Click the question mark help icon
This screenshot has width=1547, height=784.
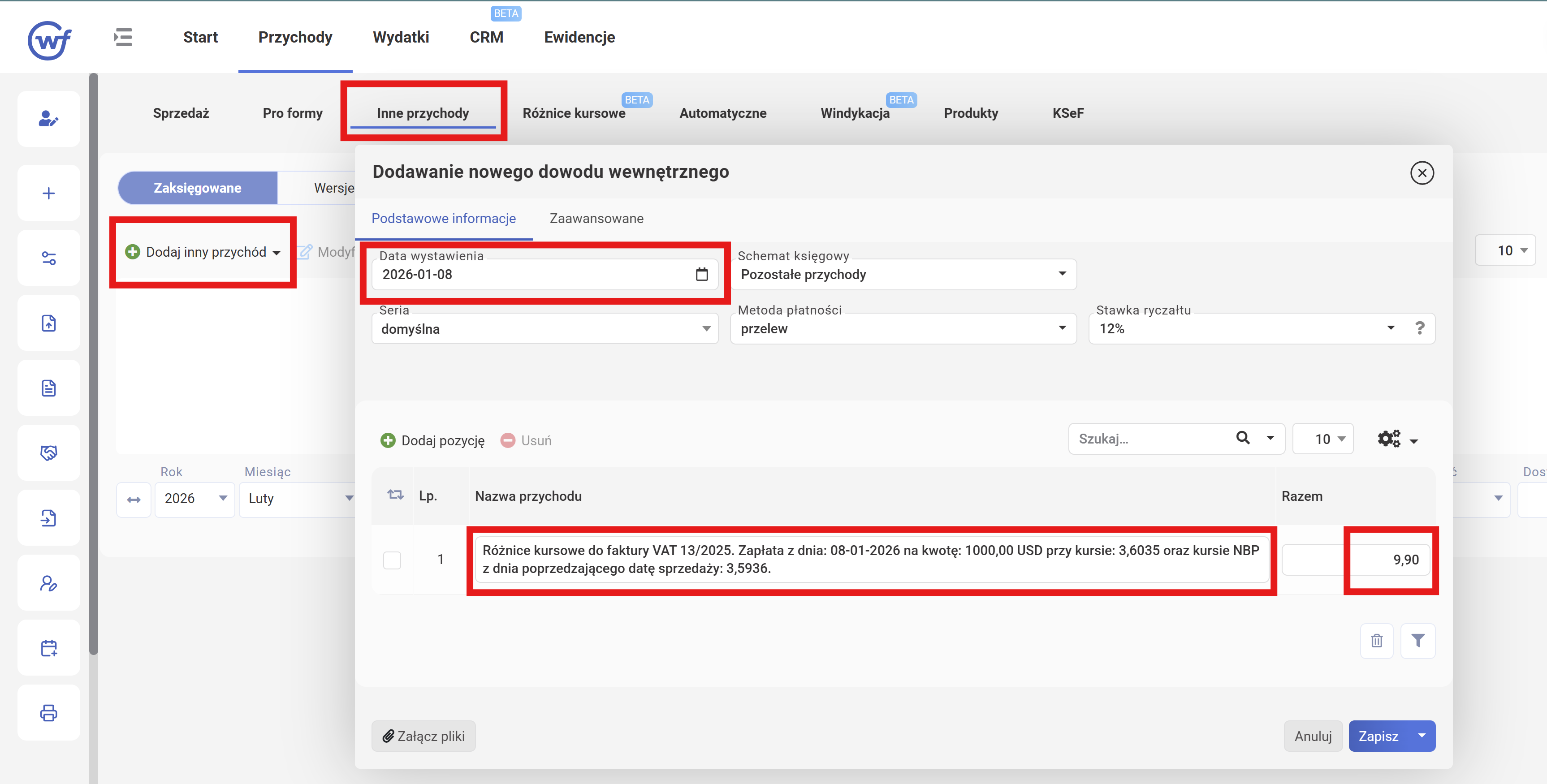[x=1420, y=328]
